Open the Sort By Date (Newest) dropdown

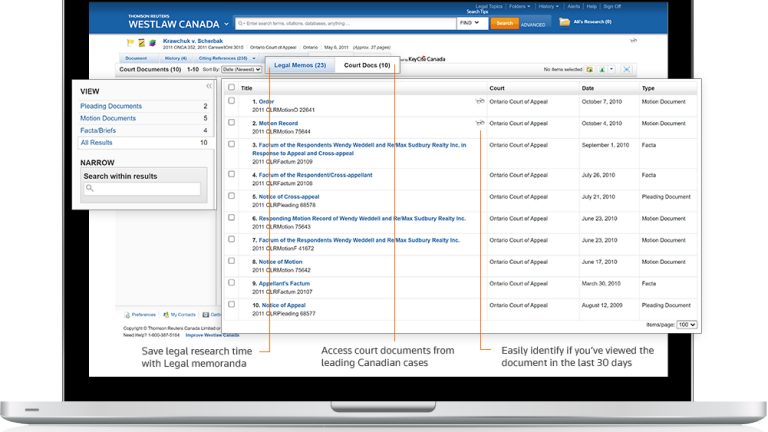[241, 70]
